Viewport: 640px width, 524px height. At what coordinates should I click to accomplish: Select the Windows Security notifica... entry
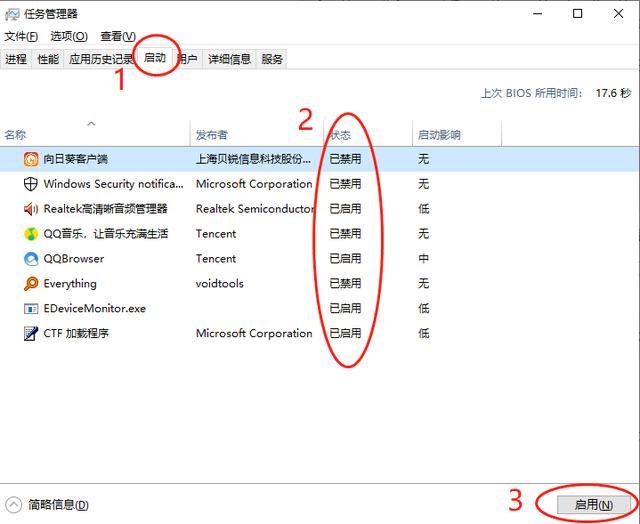[x=113, y=184]
